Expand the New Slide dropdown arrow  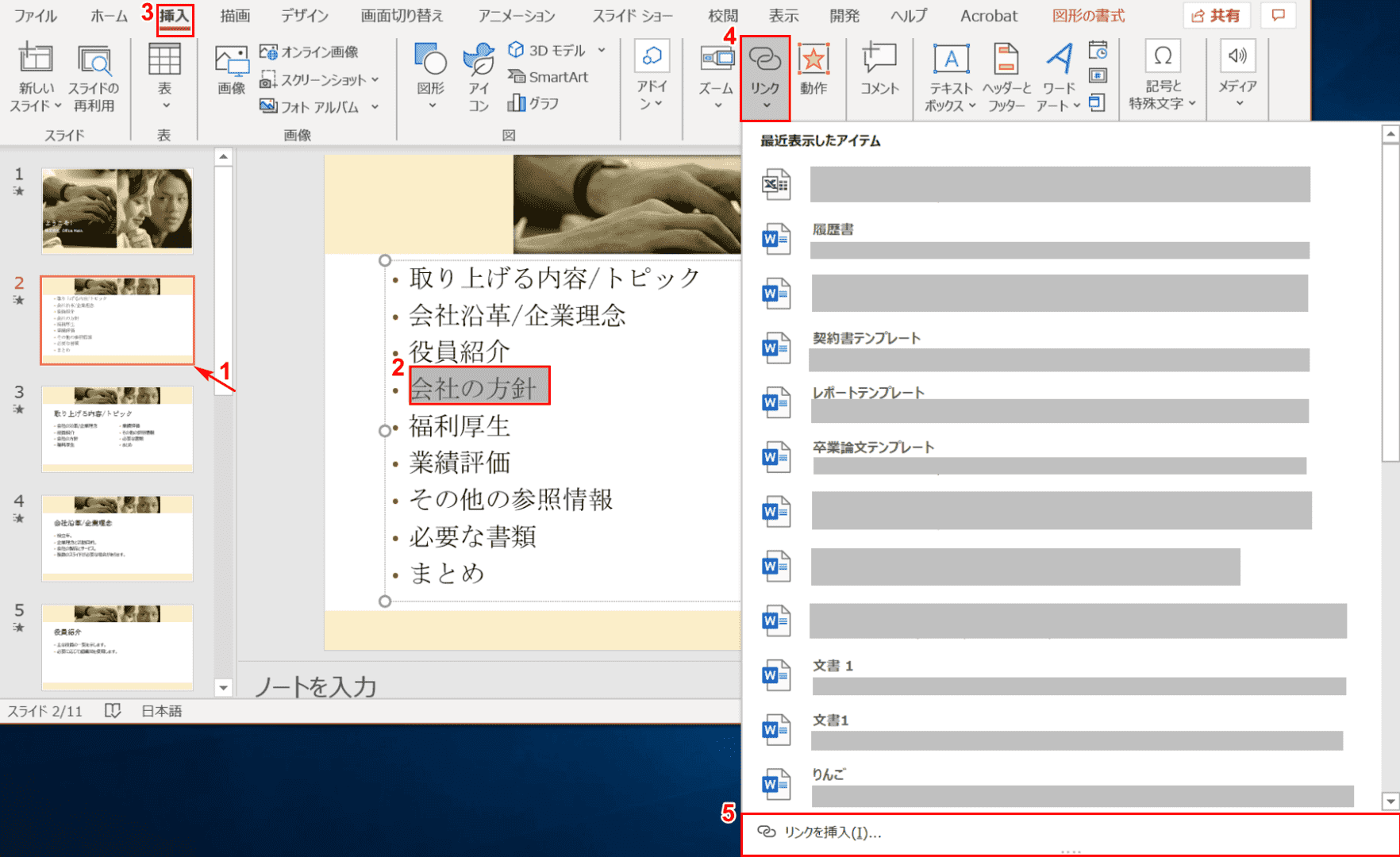[x=58, y=106]
